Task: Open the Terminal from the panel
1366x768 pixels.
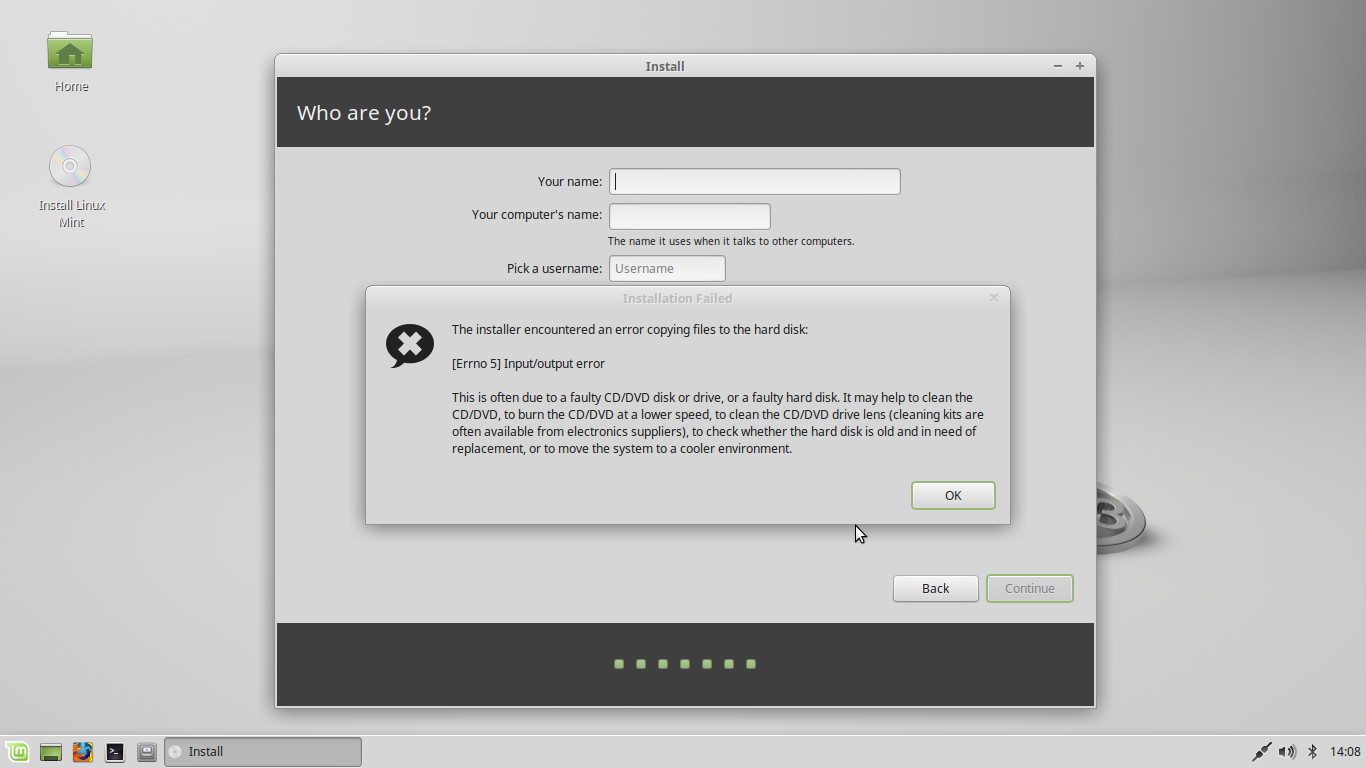Action: point(115,751)
